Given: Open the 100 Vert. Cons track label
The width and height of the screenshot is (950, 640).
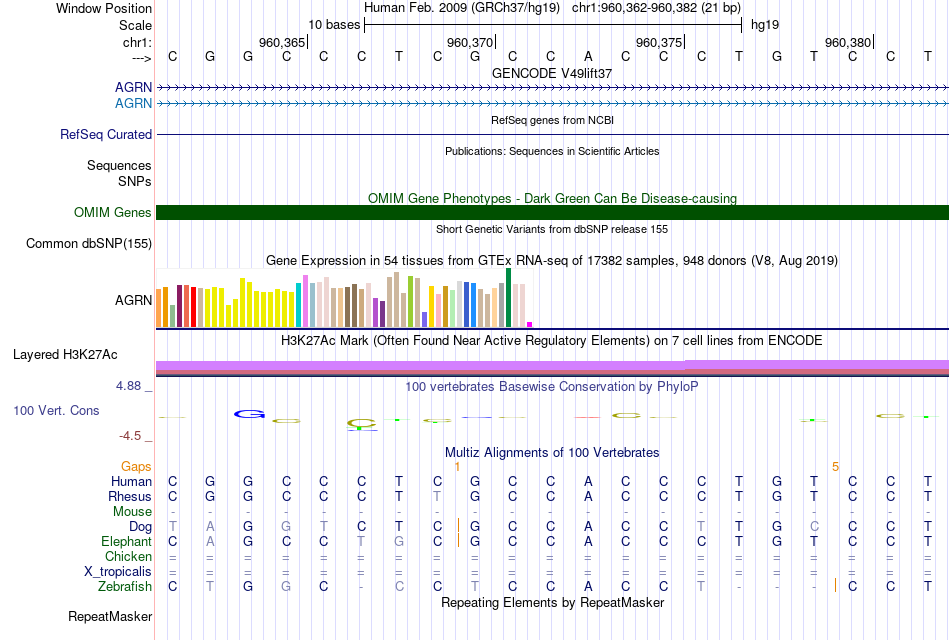Looking at the screenshot, I should [x=56, y=410].
